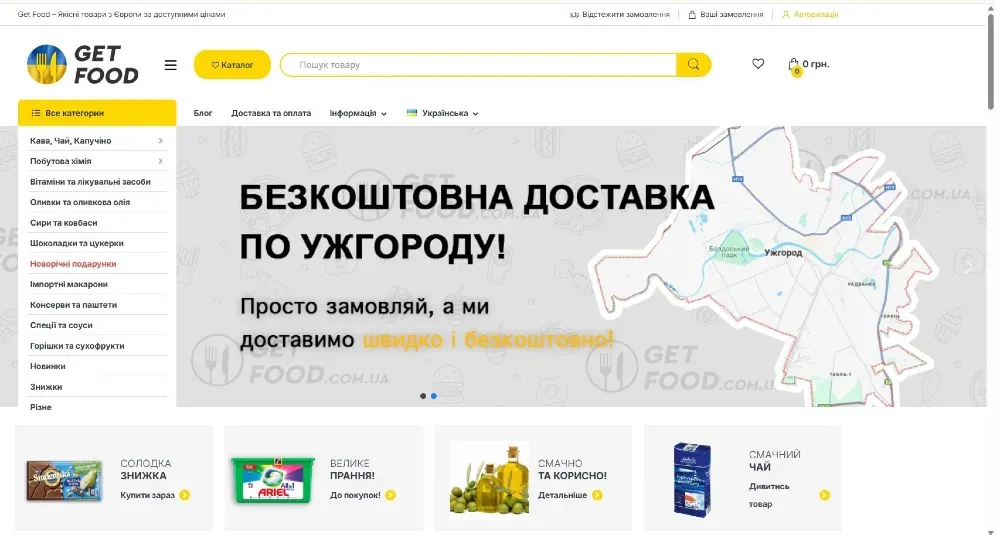Click the blue tea box thumbnail

click(x=692, y=479)
